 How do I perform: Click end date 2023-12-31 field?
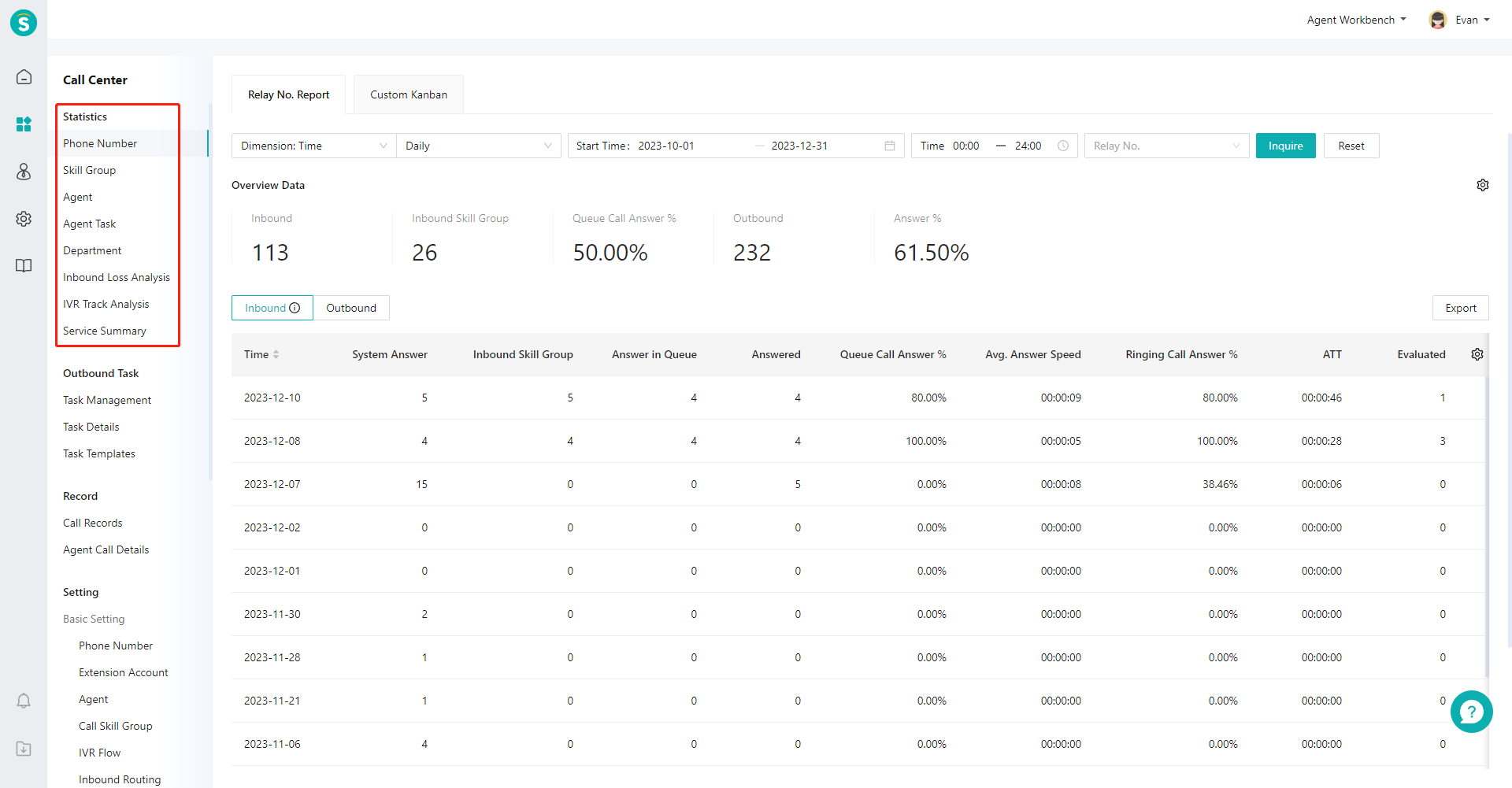click(799, 146)
